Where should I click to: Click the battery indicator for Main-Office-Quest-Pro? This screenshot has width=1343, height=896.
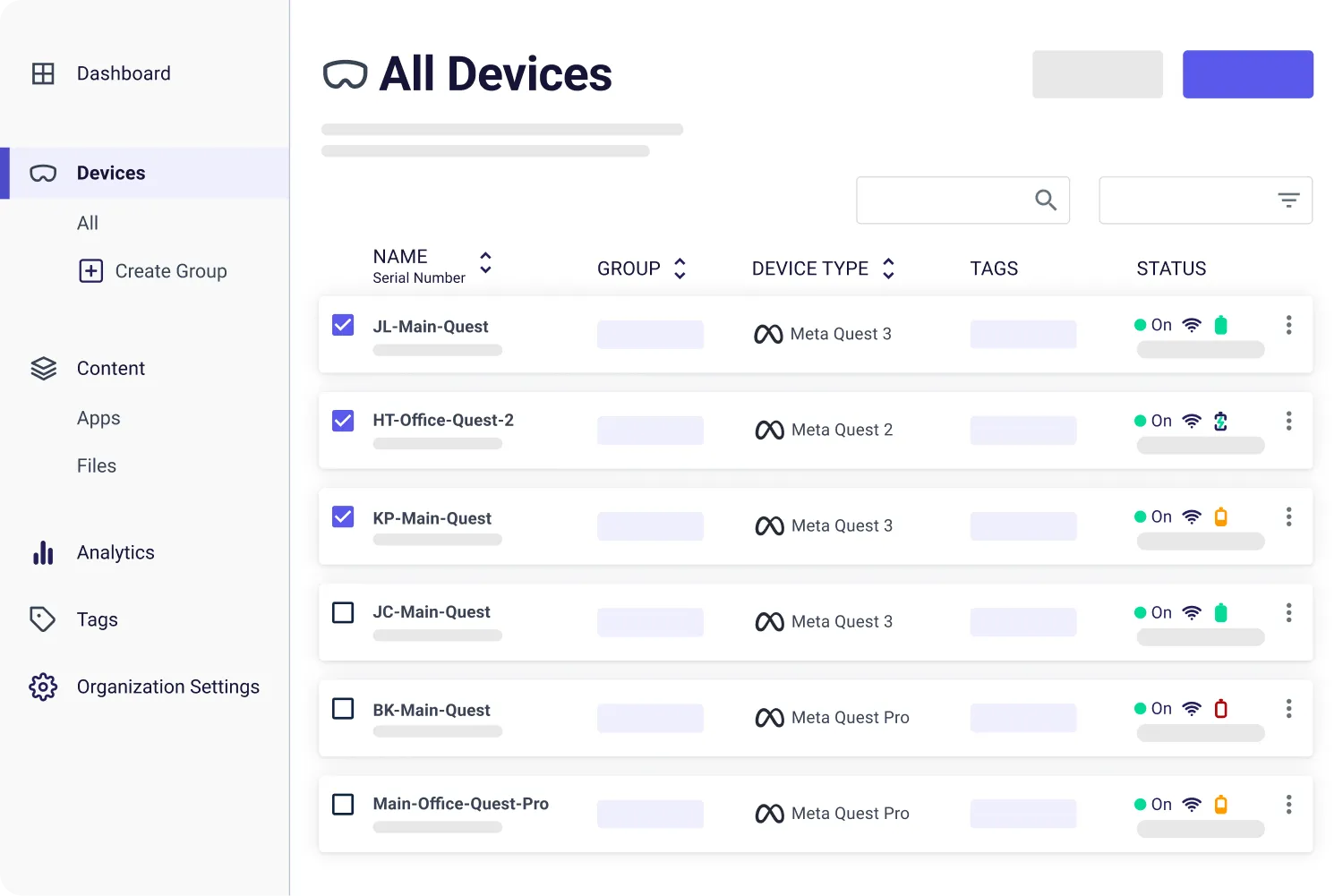tap(1221, 804)
